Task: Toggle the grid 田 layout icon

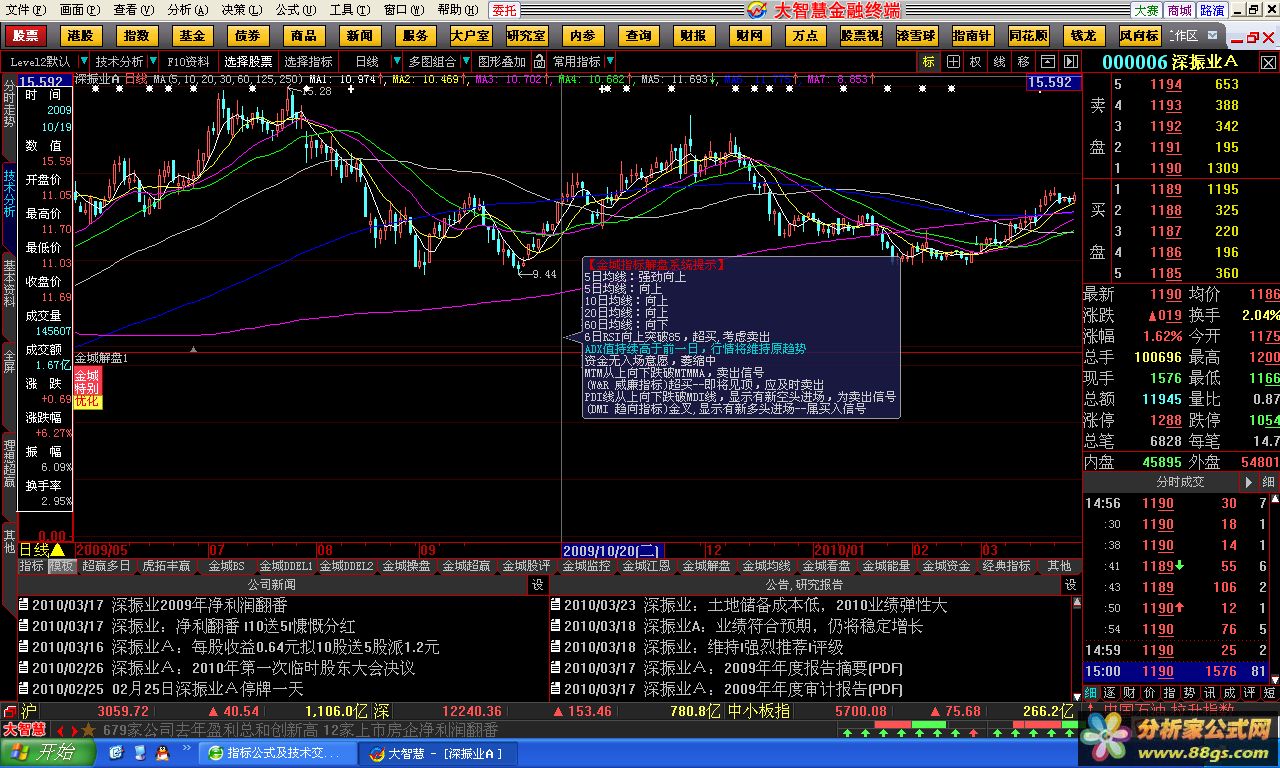Action: pos(953,61)
